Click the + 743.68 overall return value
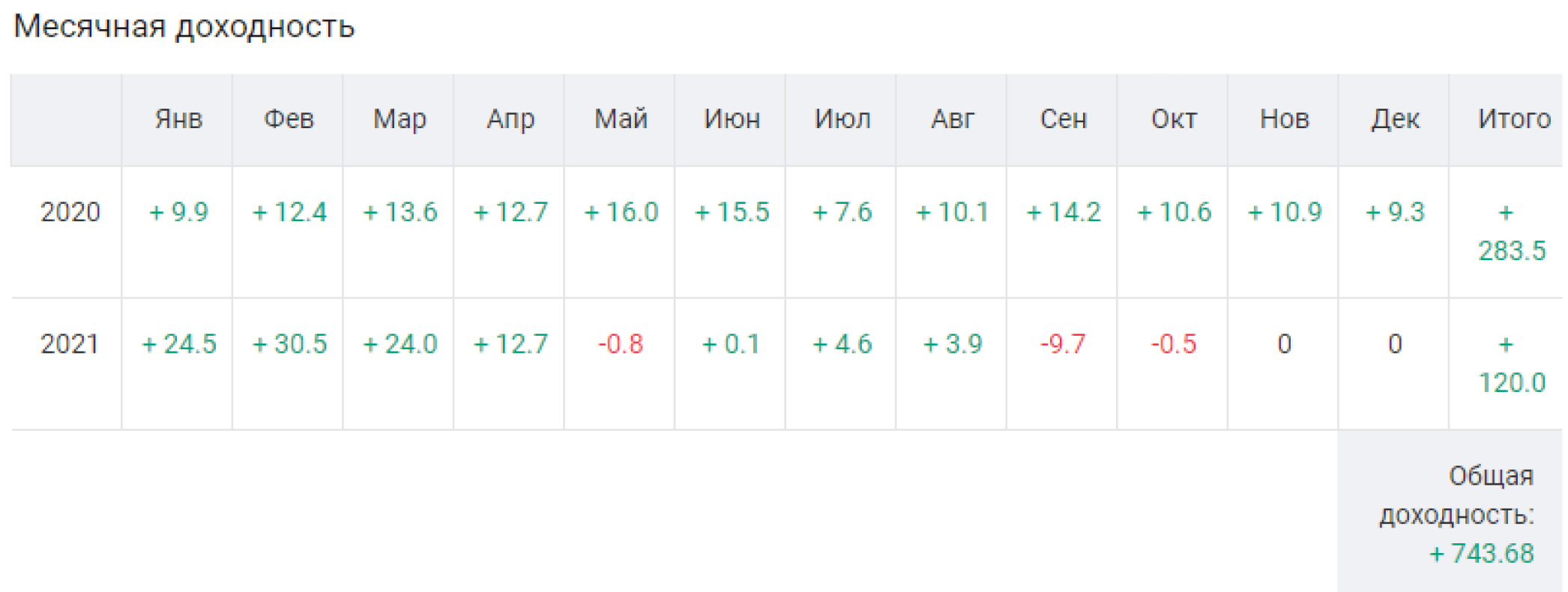Viewport: 1568px width, 592px height. point(1481,553)
